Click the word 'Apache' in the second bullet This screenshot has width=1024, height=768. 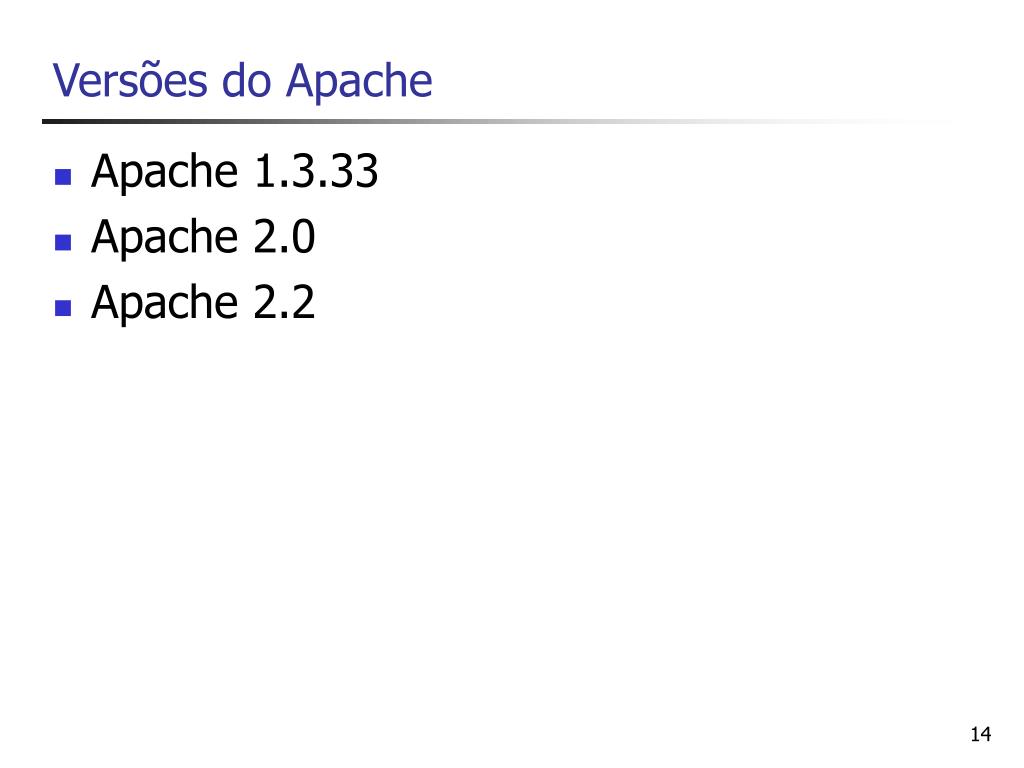[165, 237]
